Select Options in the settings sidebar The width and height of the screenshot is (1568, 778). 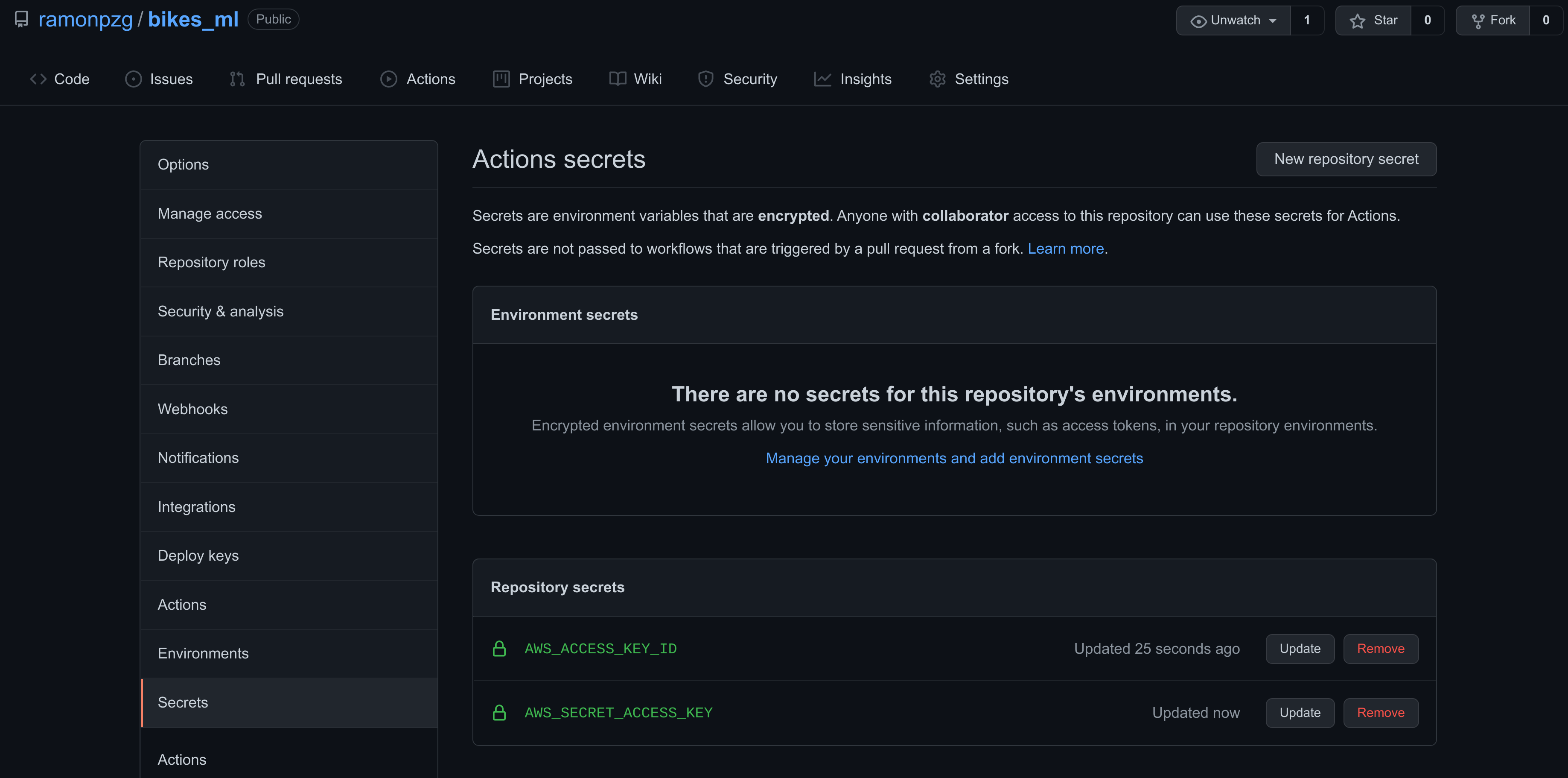(x=289, y=164)
